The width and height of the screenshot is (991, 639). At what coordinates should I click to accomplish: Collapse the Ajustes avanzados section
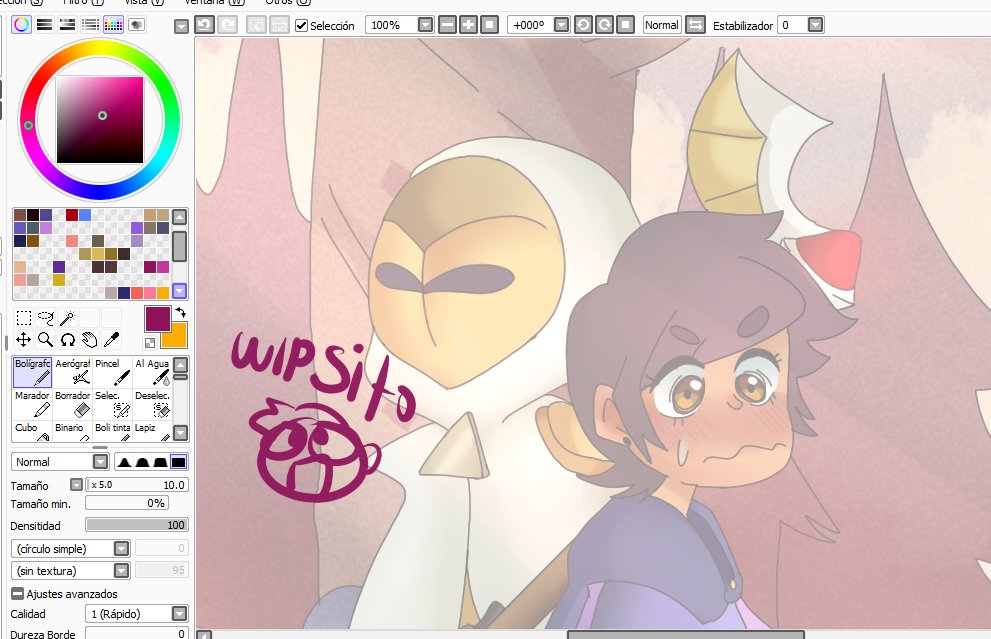coord(18,593)
